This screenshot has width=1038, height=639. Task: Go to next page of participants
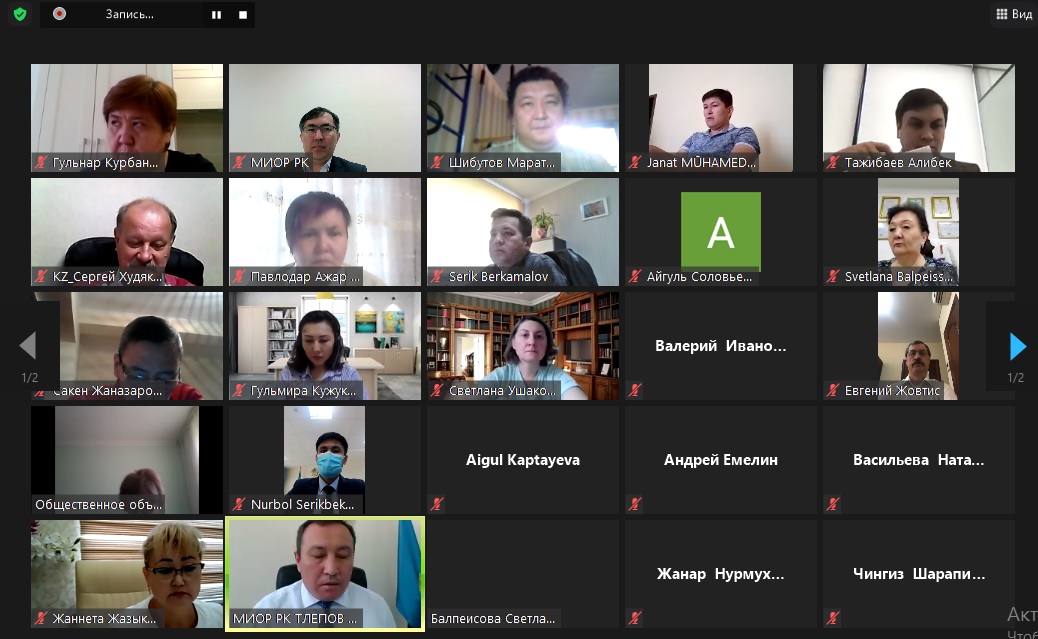pos(1017,346)
